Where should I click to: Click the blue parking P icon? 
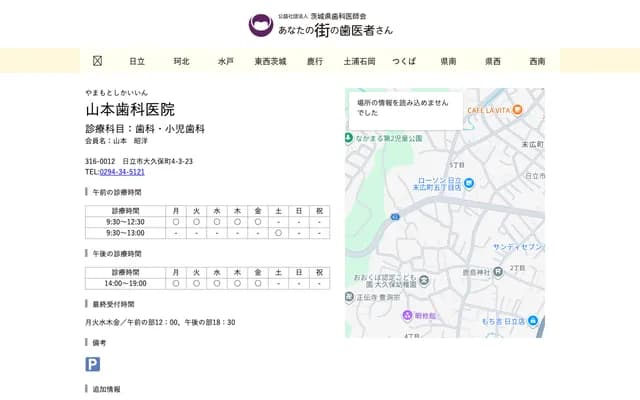click(x=93, y=364)
